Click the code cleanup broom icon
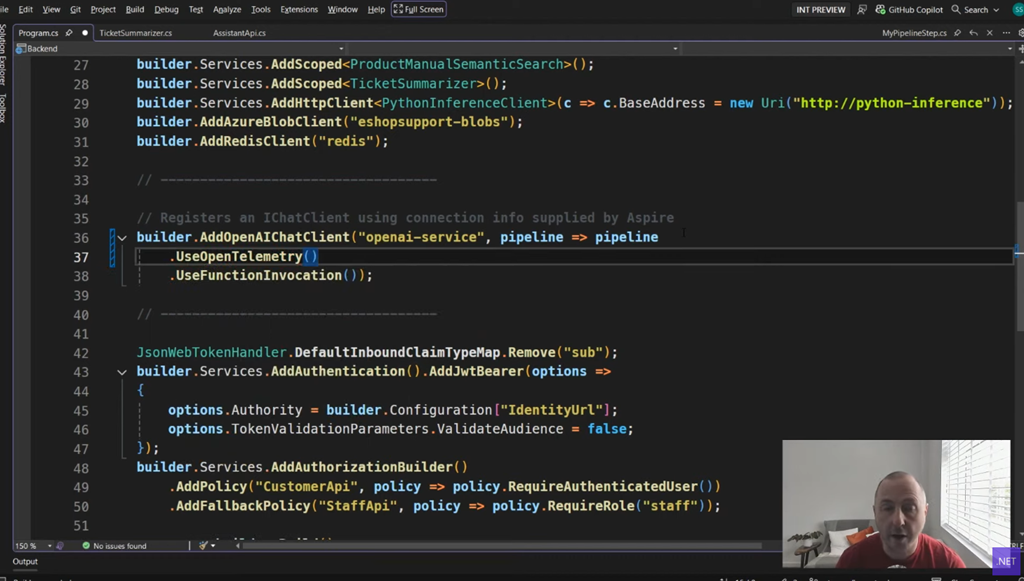Image resolution: width=1024 pixels, height=581 pixels. click(205, 546)
